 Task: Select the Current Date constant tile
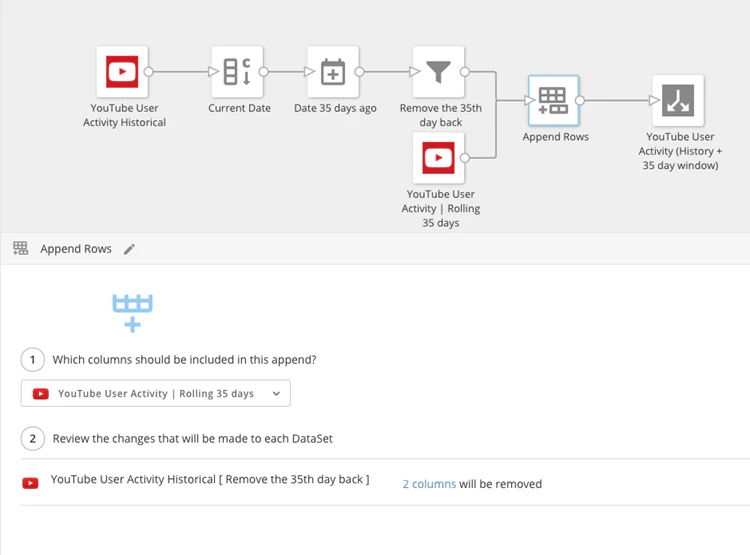click(237, 72)
